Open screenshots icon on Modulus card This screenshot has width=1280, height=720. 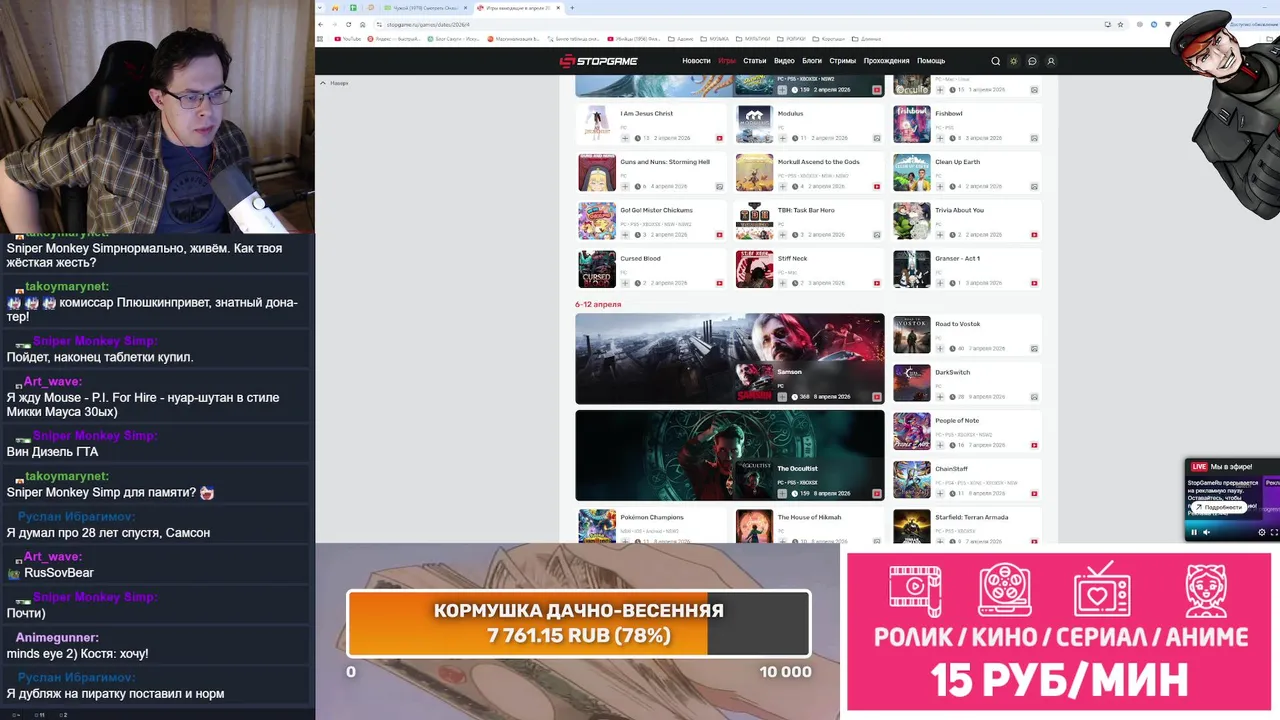pyautogui.click(x=877, y=138)
